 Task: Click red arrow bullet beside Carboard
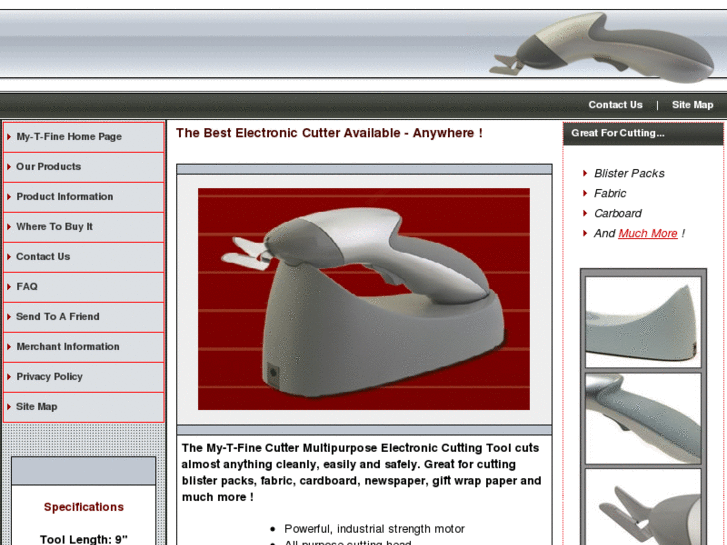click(x=585, y=213)
